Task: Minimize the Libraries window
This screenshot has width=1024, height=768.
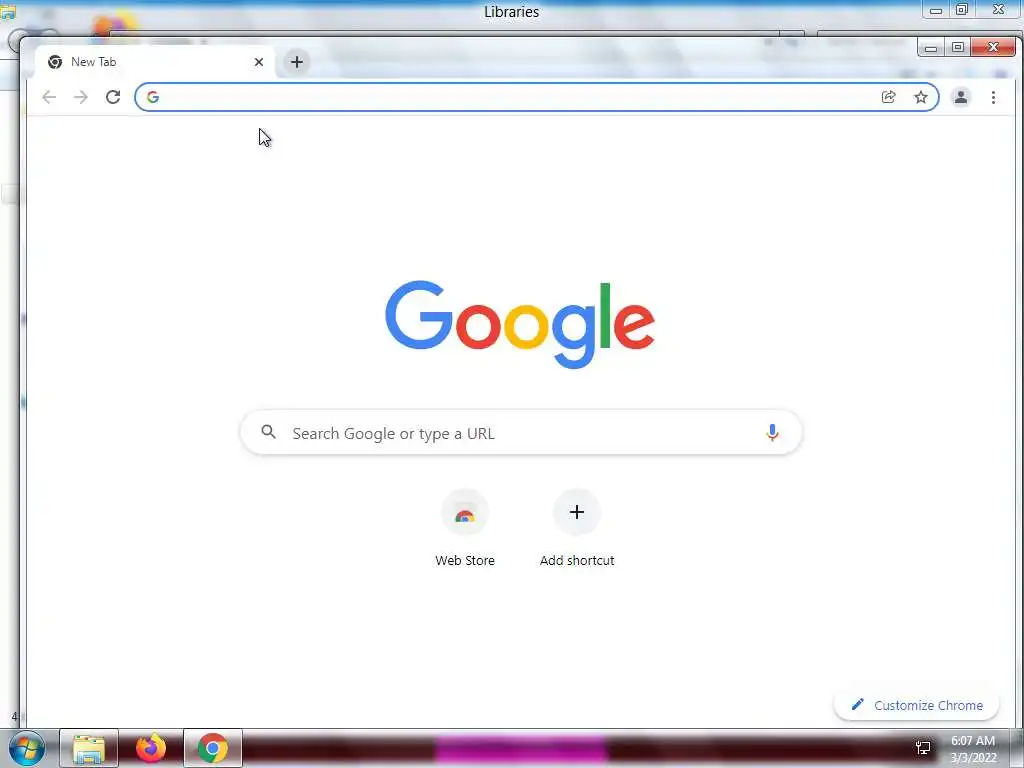Action: 936,10
